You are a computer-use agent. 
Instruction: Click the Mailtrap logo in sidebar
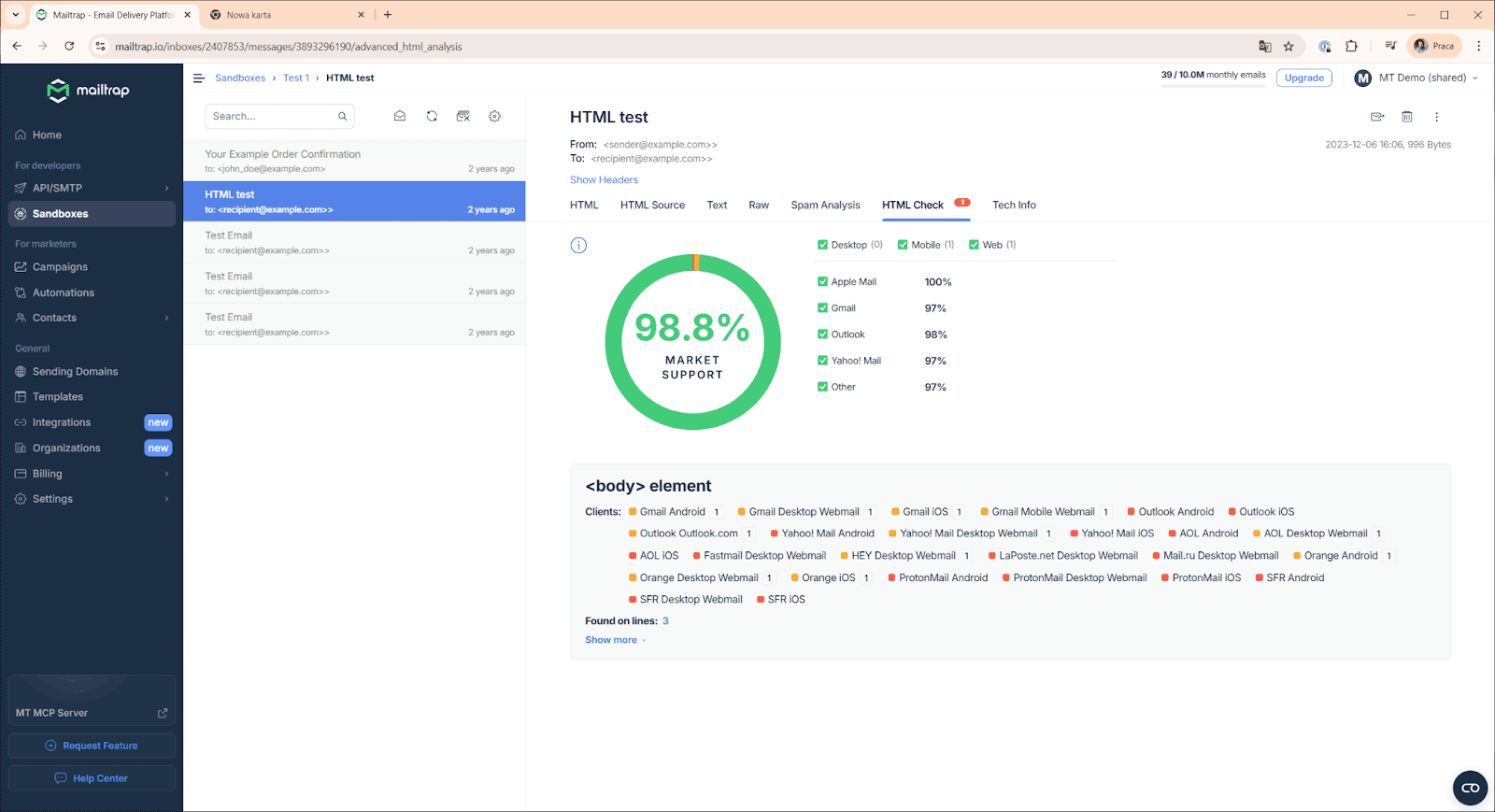click(89, 90)
